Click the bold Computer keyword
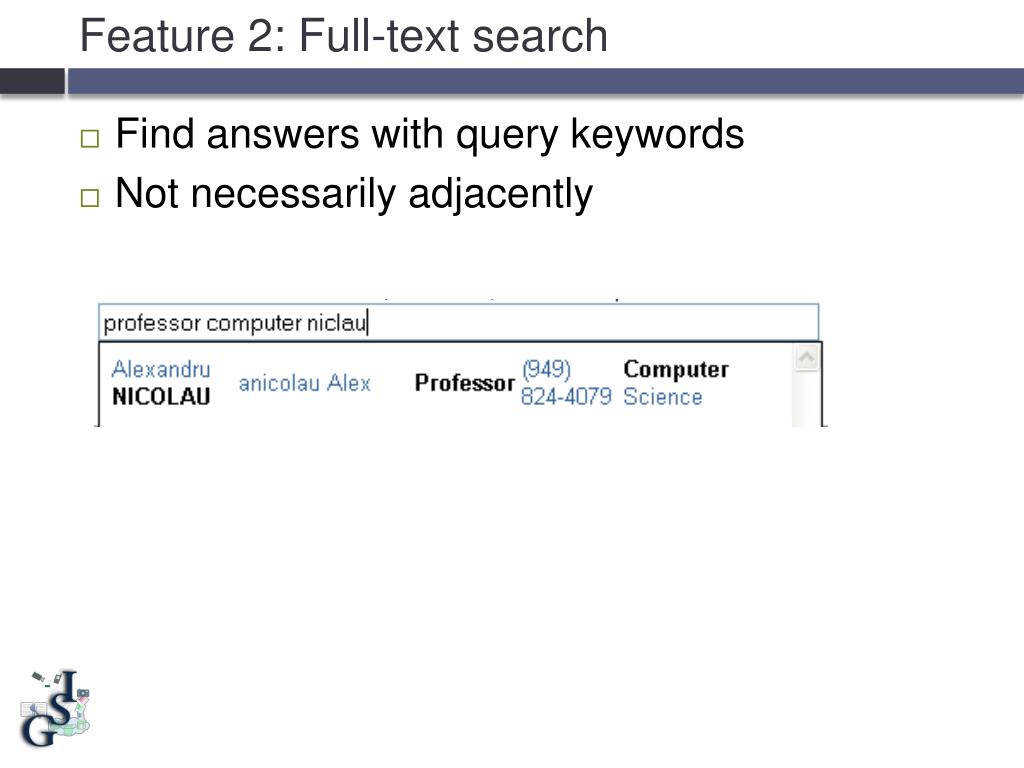Image resolution: width=1024 pixels, height=768 pixels. 676,369
